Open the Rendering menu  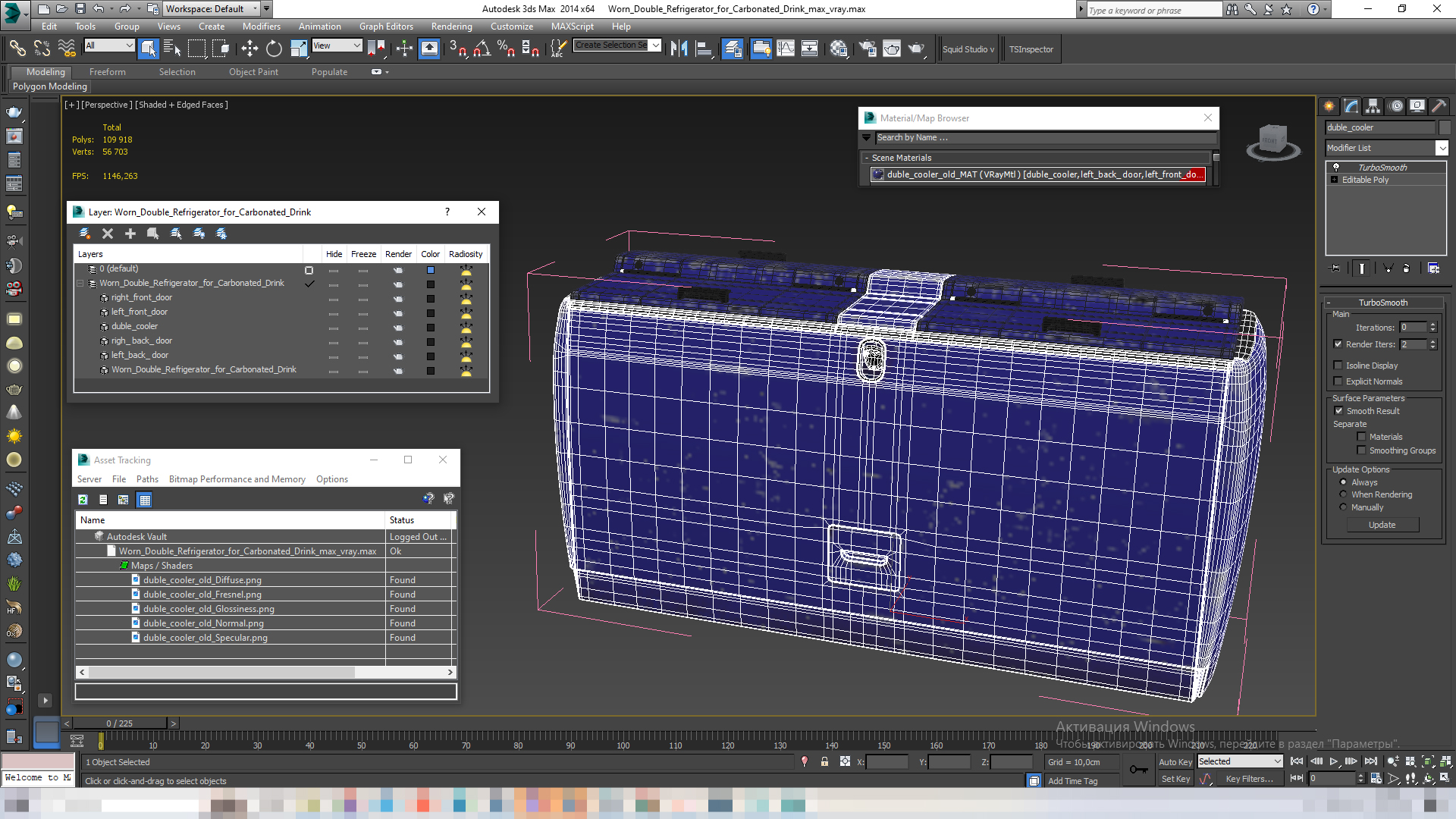[x=451, y=27]
